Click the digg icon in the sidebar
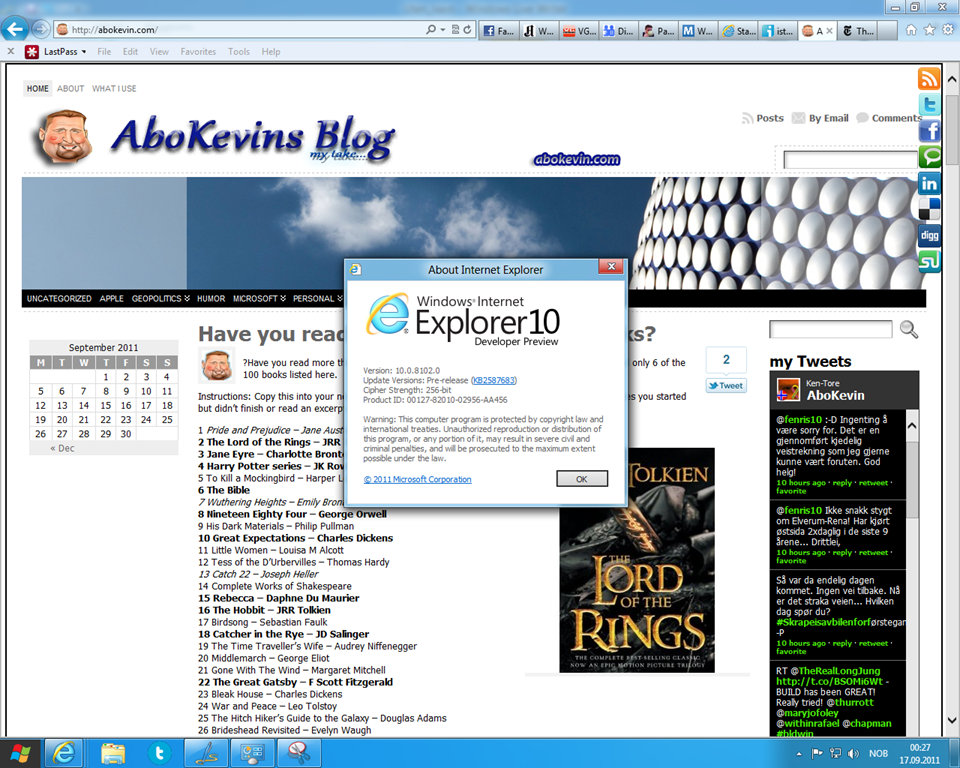Viewport: 960px width, 768px height. pos(929,235)
